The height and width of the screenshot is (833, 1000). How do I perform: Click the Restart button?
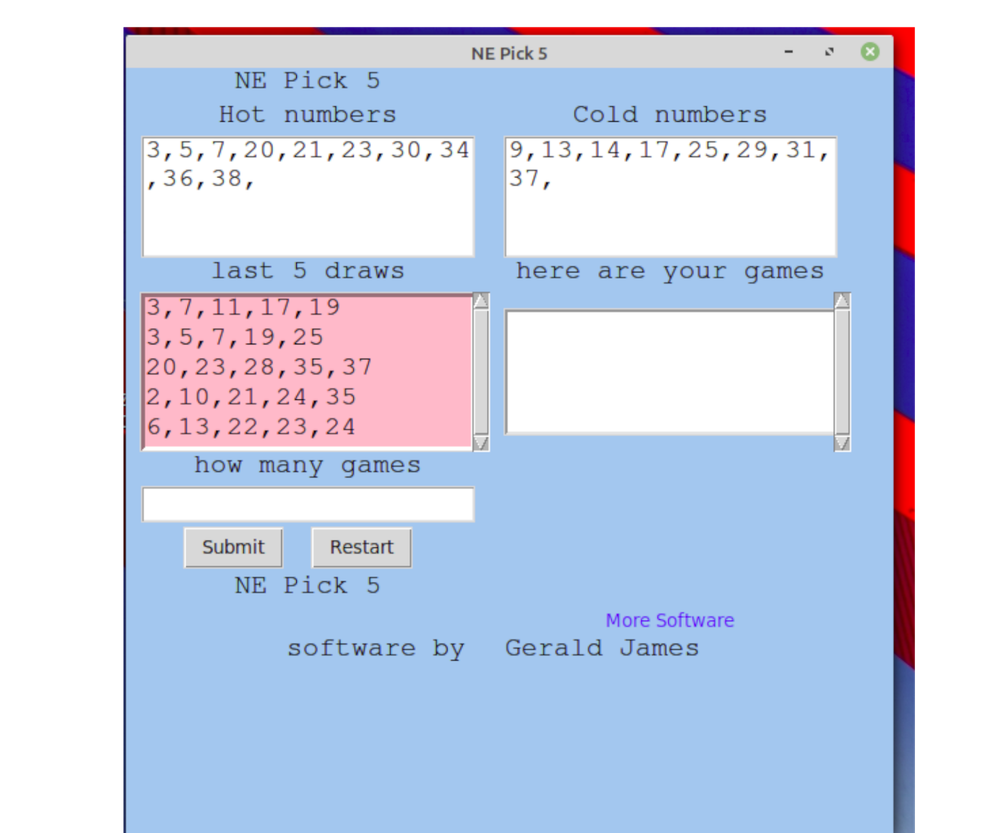click(x=361, y=547)
